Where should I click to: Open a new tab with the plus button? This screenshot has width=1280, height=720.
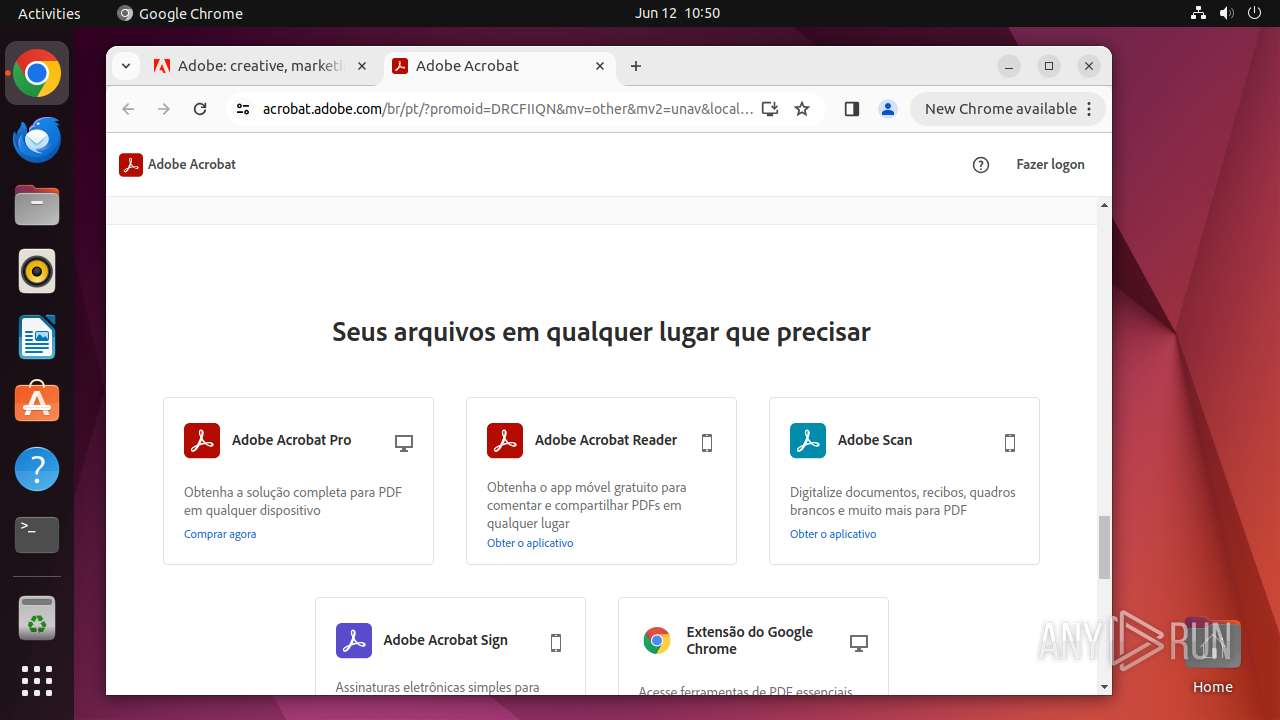[x=636, y=66]
